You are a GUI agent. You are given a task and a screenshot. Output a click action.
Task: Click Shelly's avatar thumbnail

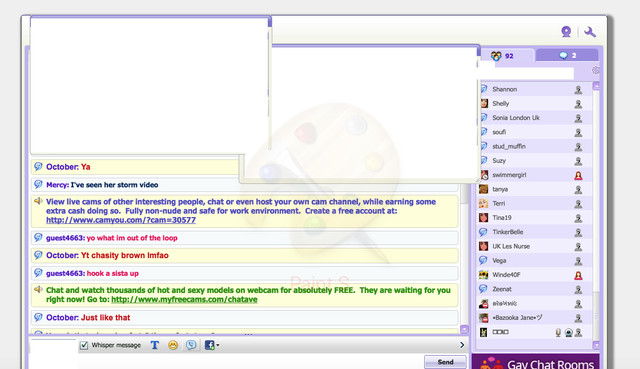[x=484, y=103]
